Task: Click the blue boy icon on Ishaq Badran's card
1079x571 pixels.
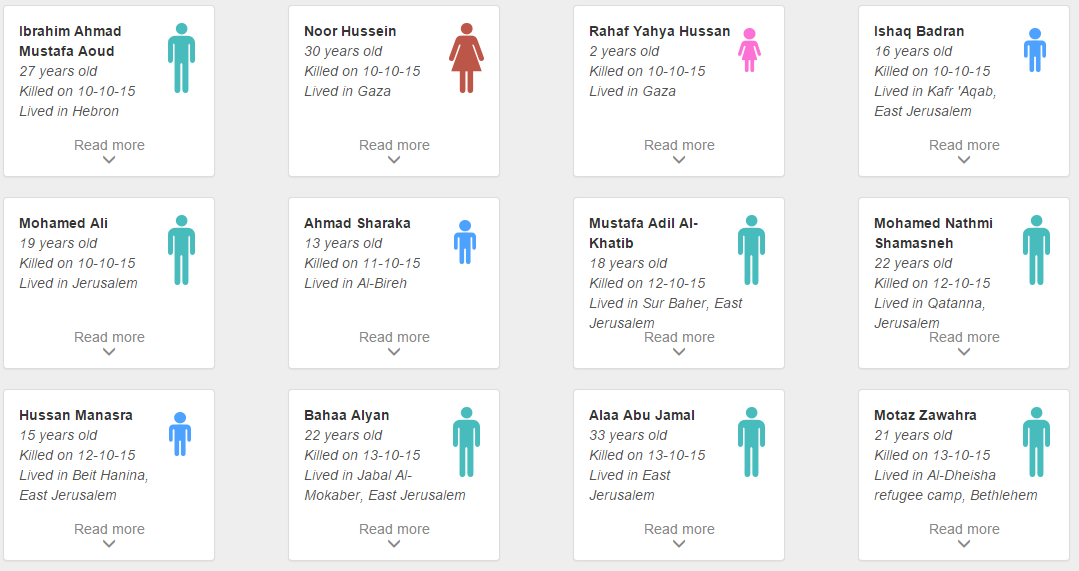Action: point(1035,50)
